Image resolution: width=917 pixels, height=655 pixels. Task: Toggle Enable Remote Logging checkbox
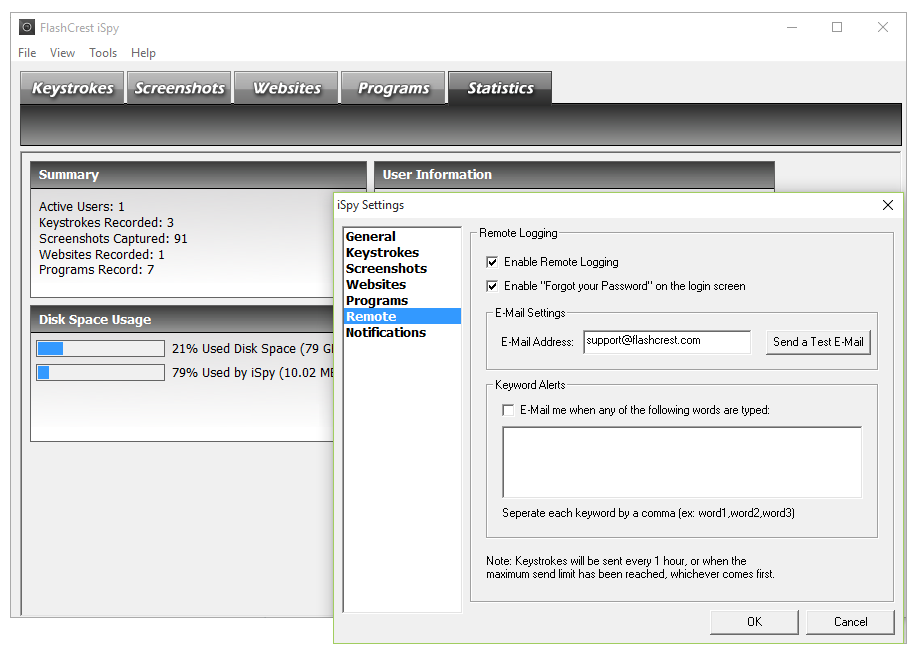[492, 262]
